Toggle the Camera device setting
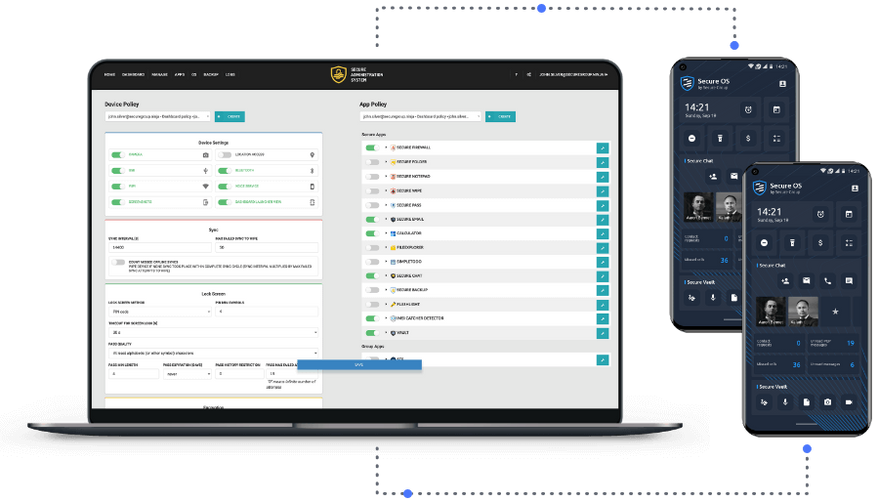This screenshot has height=502, width=878. tap(118, 155)
